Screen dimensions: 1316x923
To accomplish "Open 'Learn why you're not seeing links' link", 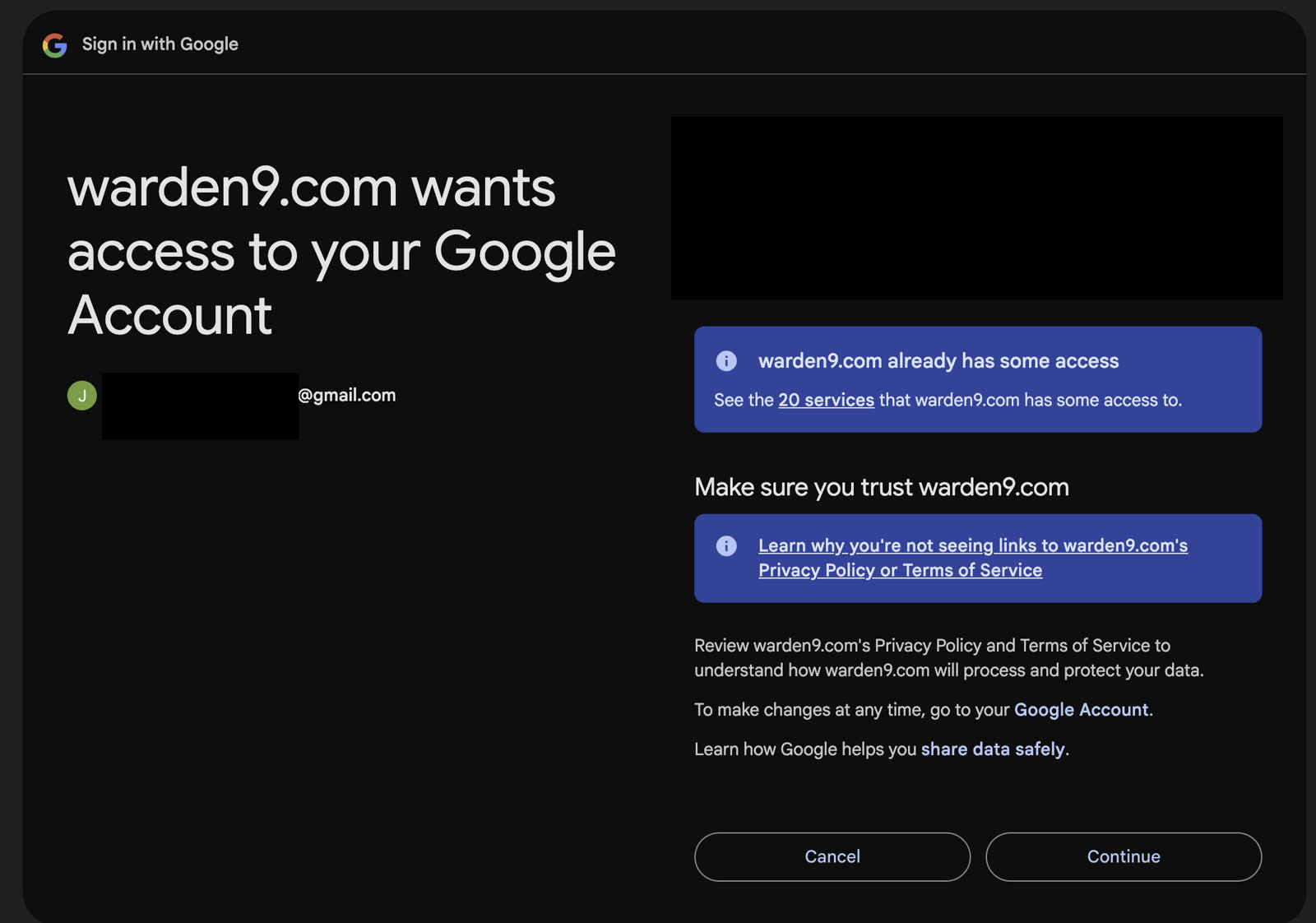I will point(973,558).
